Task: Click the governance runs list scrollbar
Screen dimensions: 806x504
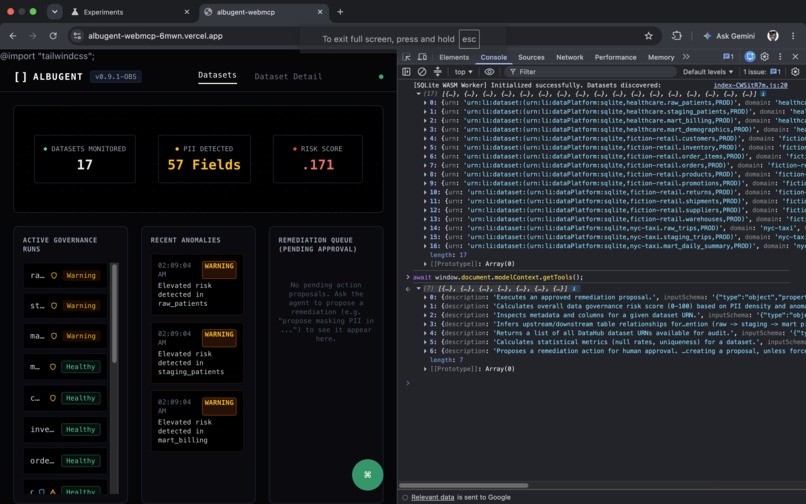Action: [x=115, y=314]
